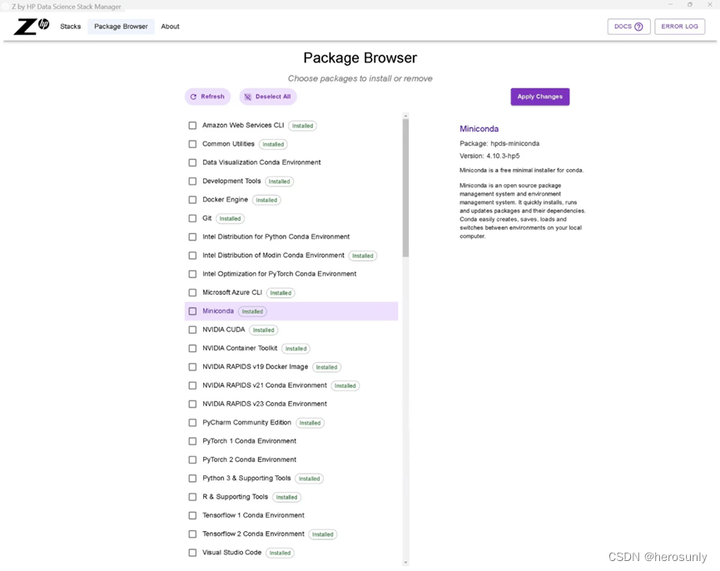Click the package list scrollbar
Viewport: 720px width, 571px height.
tap(405, 190)
